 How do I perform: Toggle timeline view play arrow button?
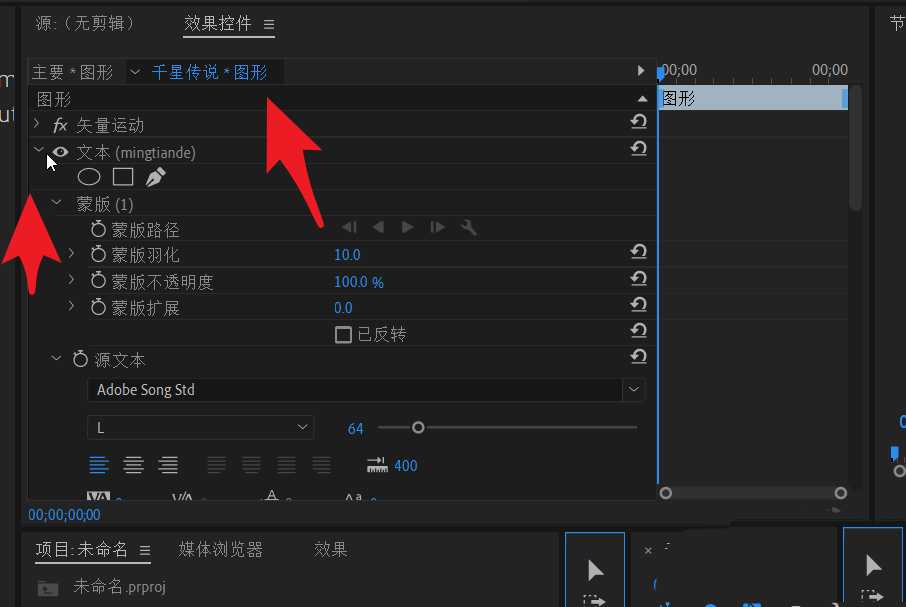641,70
